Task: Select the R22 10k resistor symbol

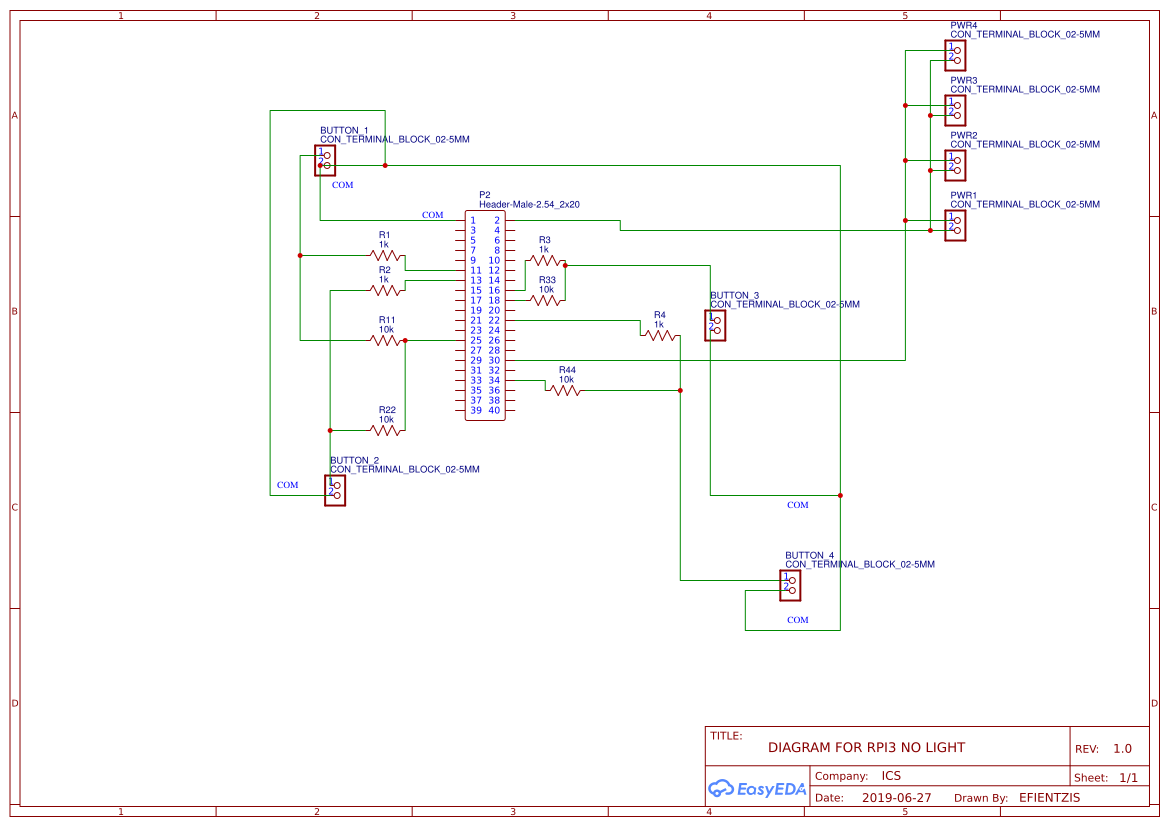Action: (387, 429)
